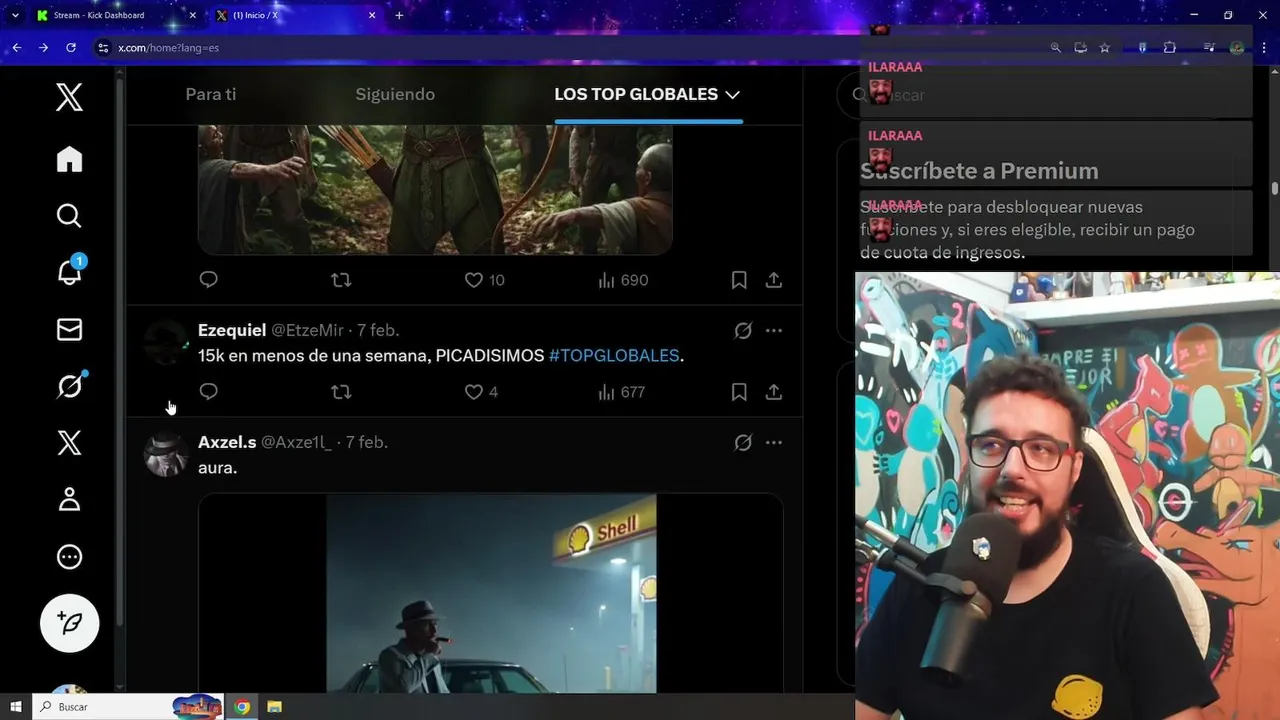
Task: Open Explore search icon in sidebar
Action: click(x=69, y=216)
